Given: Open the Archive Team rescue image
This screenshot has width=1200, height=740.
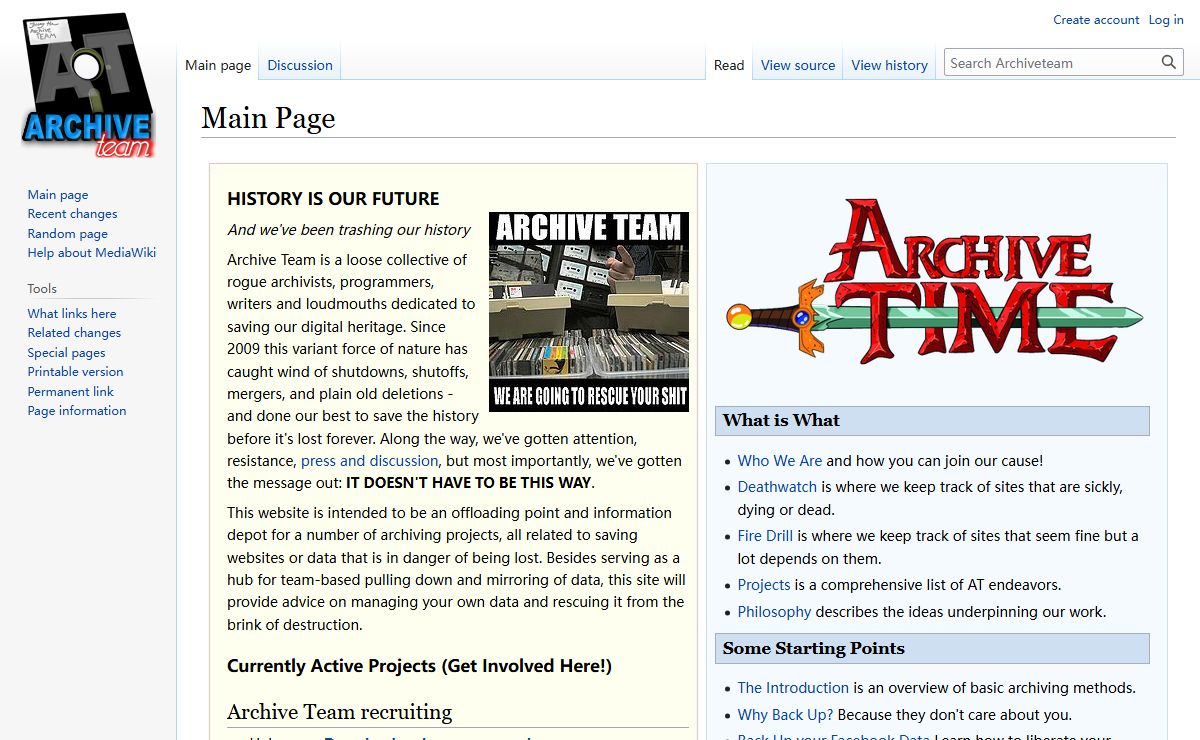Looking at the screenshot, I should pyautogui.click(x=589, y=311).
